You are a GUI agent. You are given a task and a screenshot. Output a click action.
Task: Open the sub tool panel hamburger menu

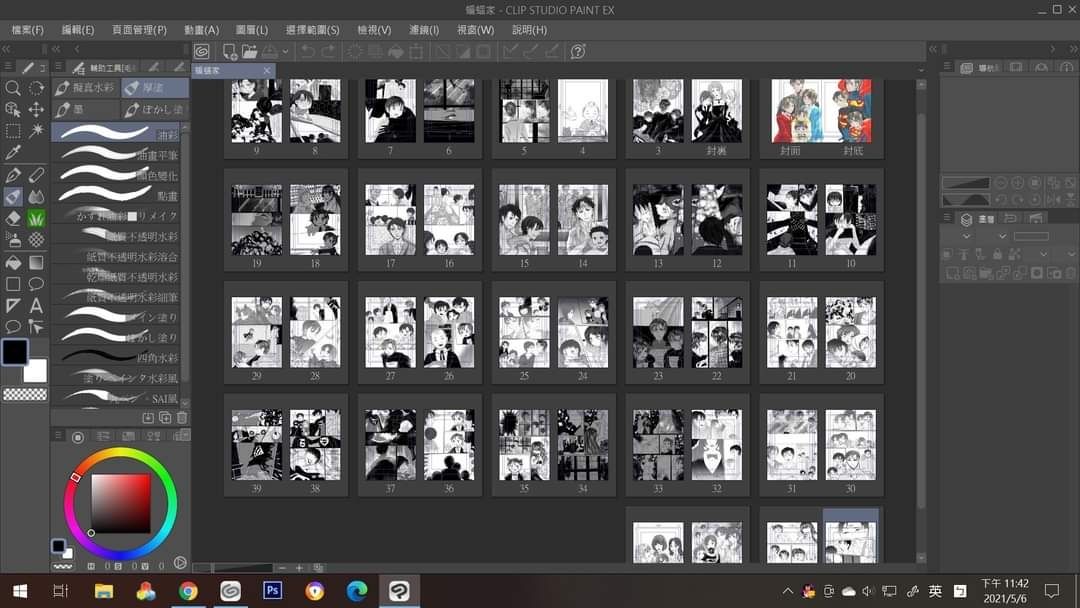(x=59, y=67)
